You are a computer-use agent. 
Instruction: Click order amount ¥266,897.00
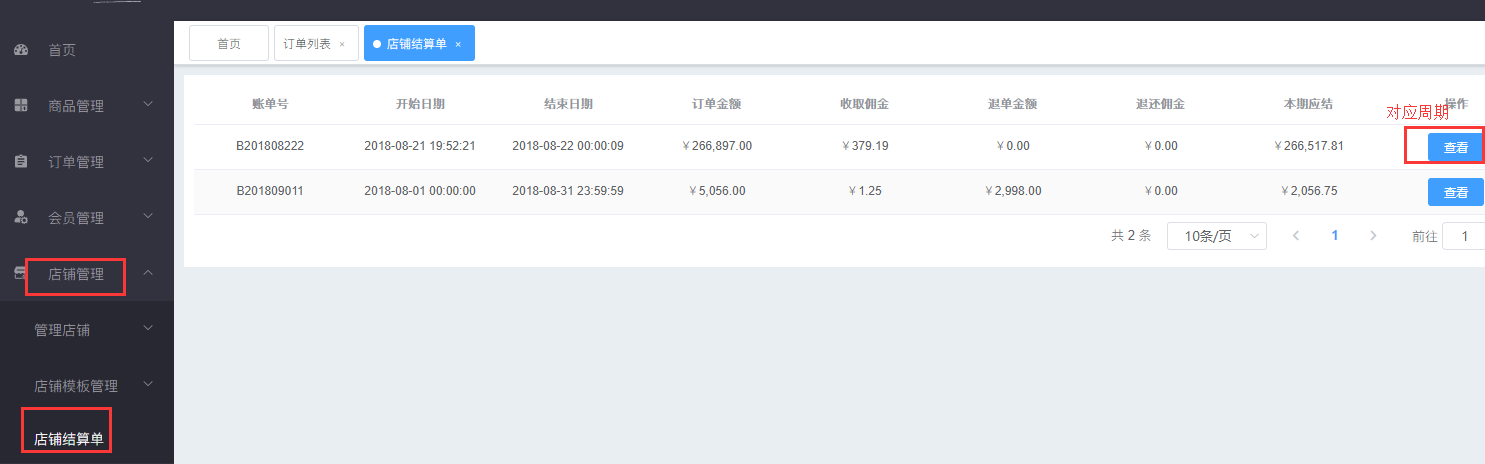click(716, 146)
